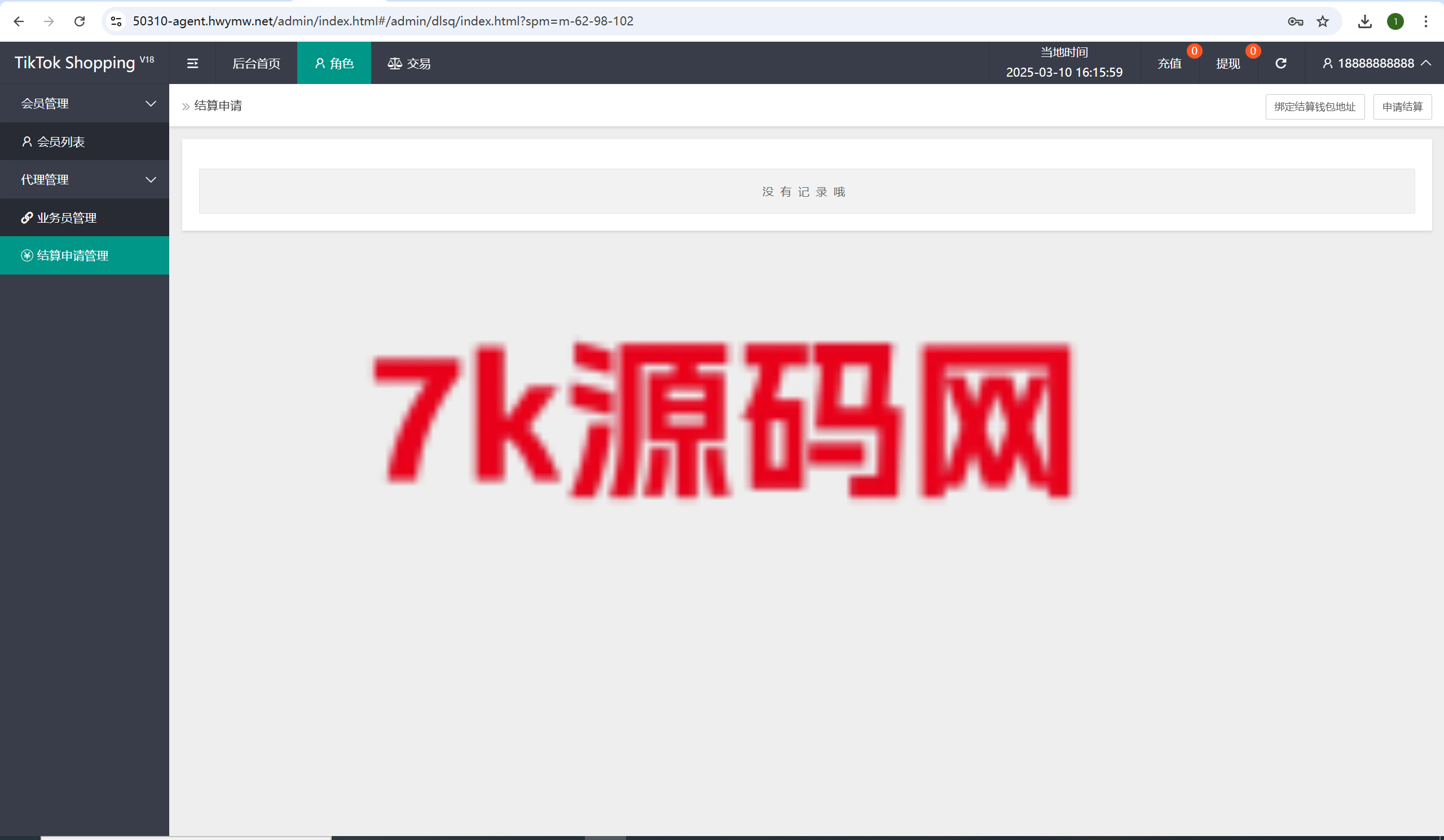Click the 当地时间 clock display
This screenshot has height=840, width=1444.
pos(1064,63)
